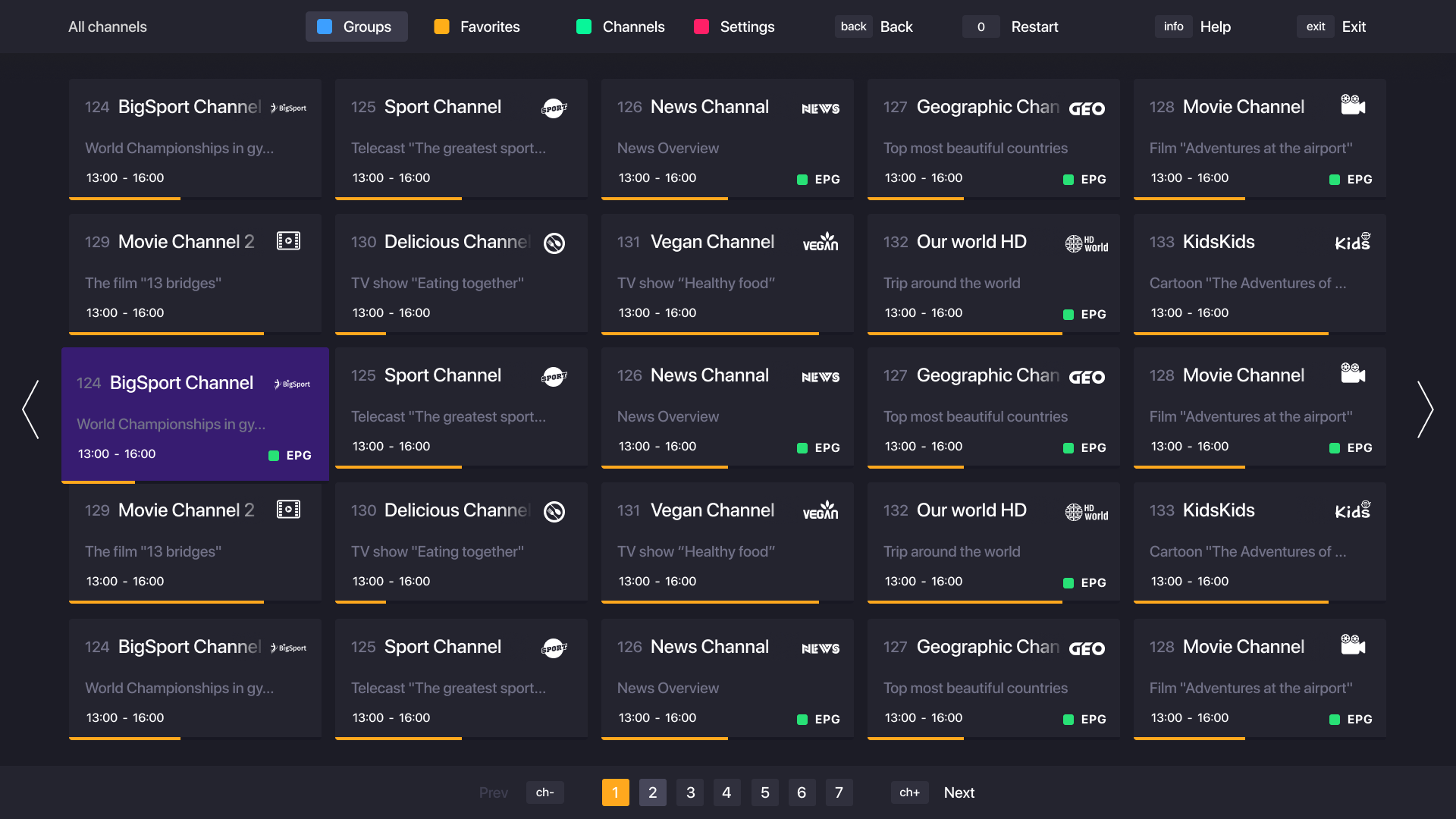Click the right arrow to next page
1456x819 pixels.
[1425, 409]
